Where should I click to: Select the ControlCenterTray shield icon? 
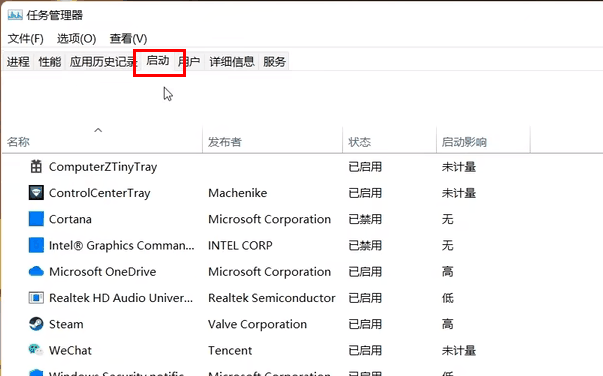click(36, 193)
